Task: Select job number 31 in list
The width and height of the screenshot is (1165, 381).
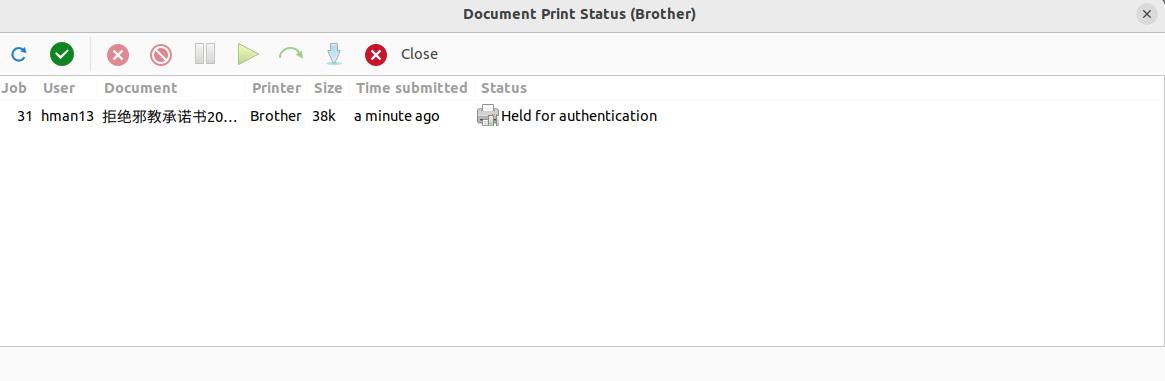Action: click(x=582, y=116)
